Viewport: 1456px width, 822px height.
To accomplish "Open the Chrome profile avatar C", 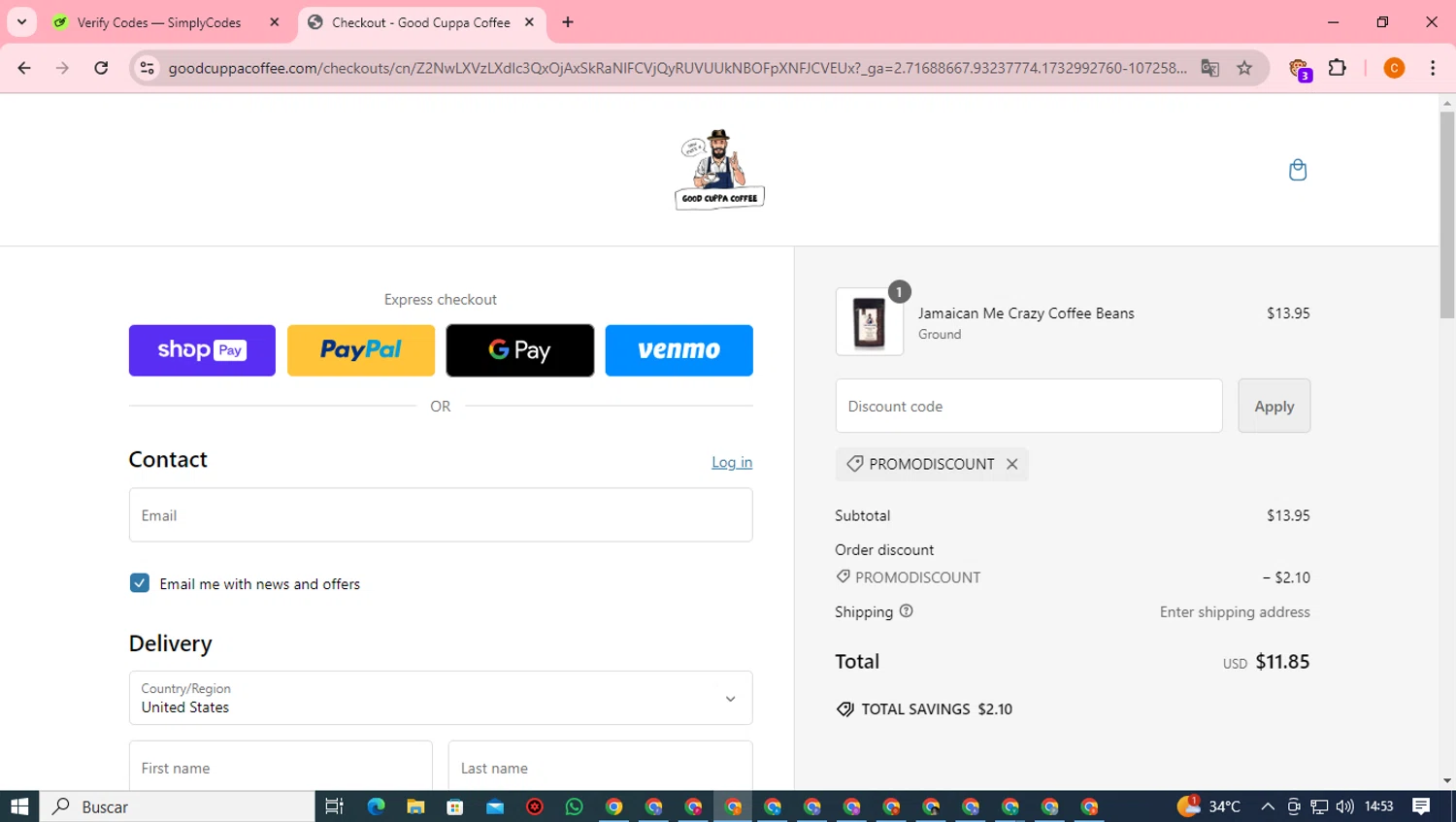I will pyautogui.click(x=1394, y=68).
